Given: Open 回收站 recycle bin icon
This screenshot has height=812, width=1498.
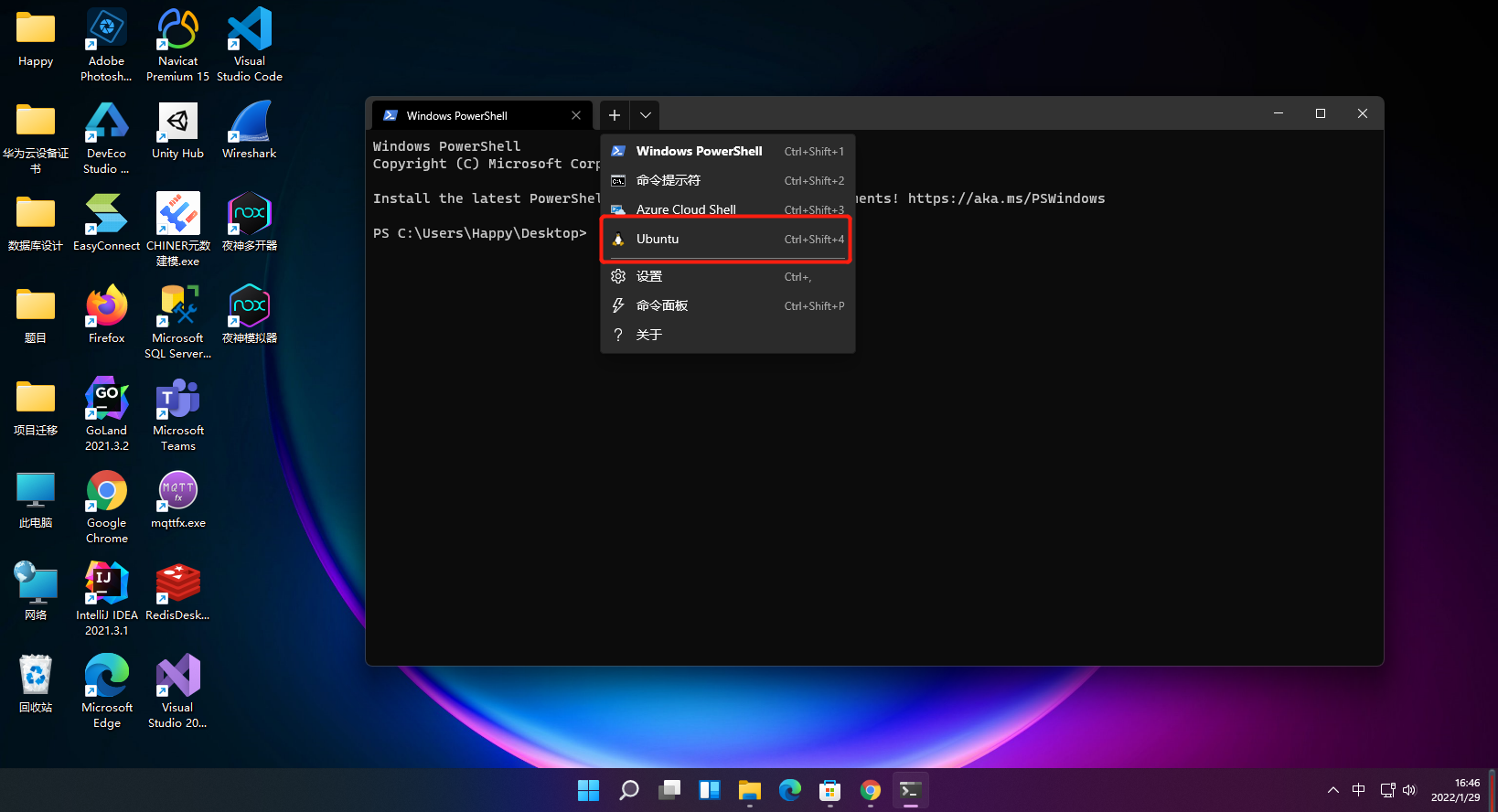Looking at the screenshot, I should tap(36, 684).
